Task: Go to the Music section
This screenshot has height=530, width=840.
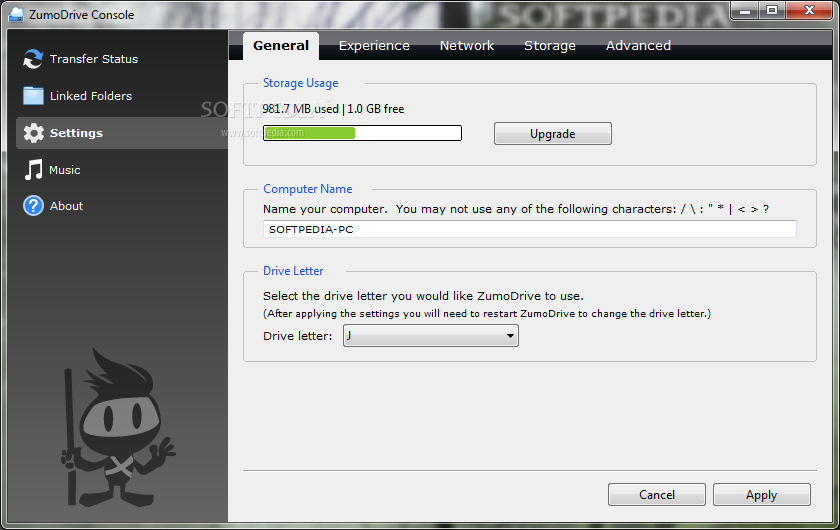Action: point(65,170)
